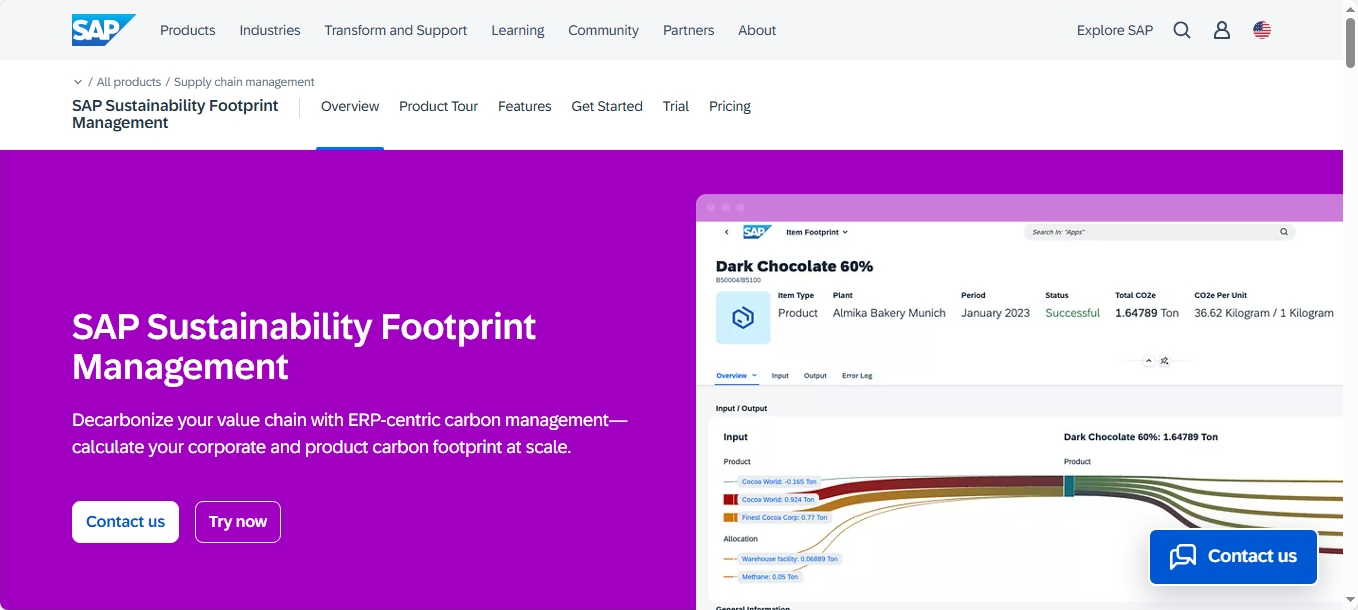Viewport: 1358px width, 610px height.
Task: Click the chat icon on Contact us widget
Action: click(x=1183, y=557)
